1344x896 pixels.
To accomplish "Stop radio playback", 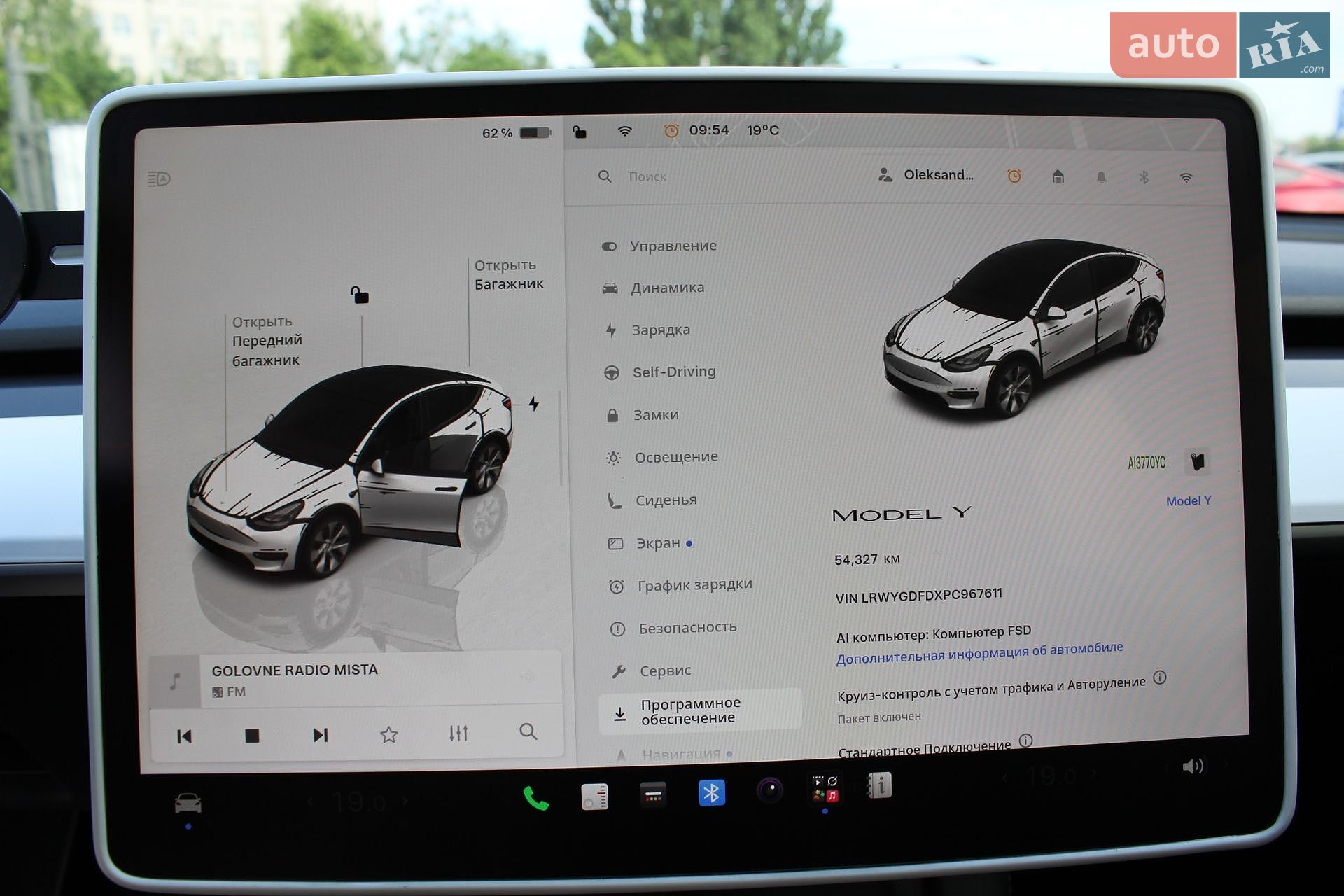I will 252,735.
